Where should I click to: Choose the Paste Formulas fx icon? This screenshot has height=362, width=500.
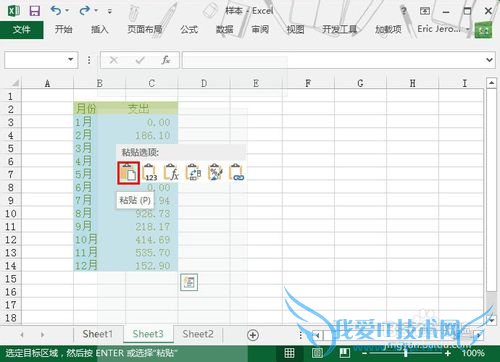(172, 173)
